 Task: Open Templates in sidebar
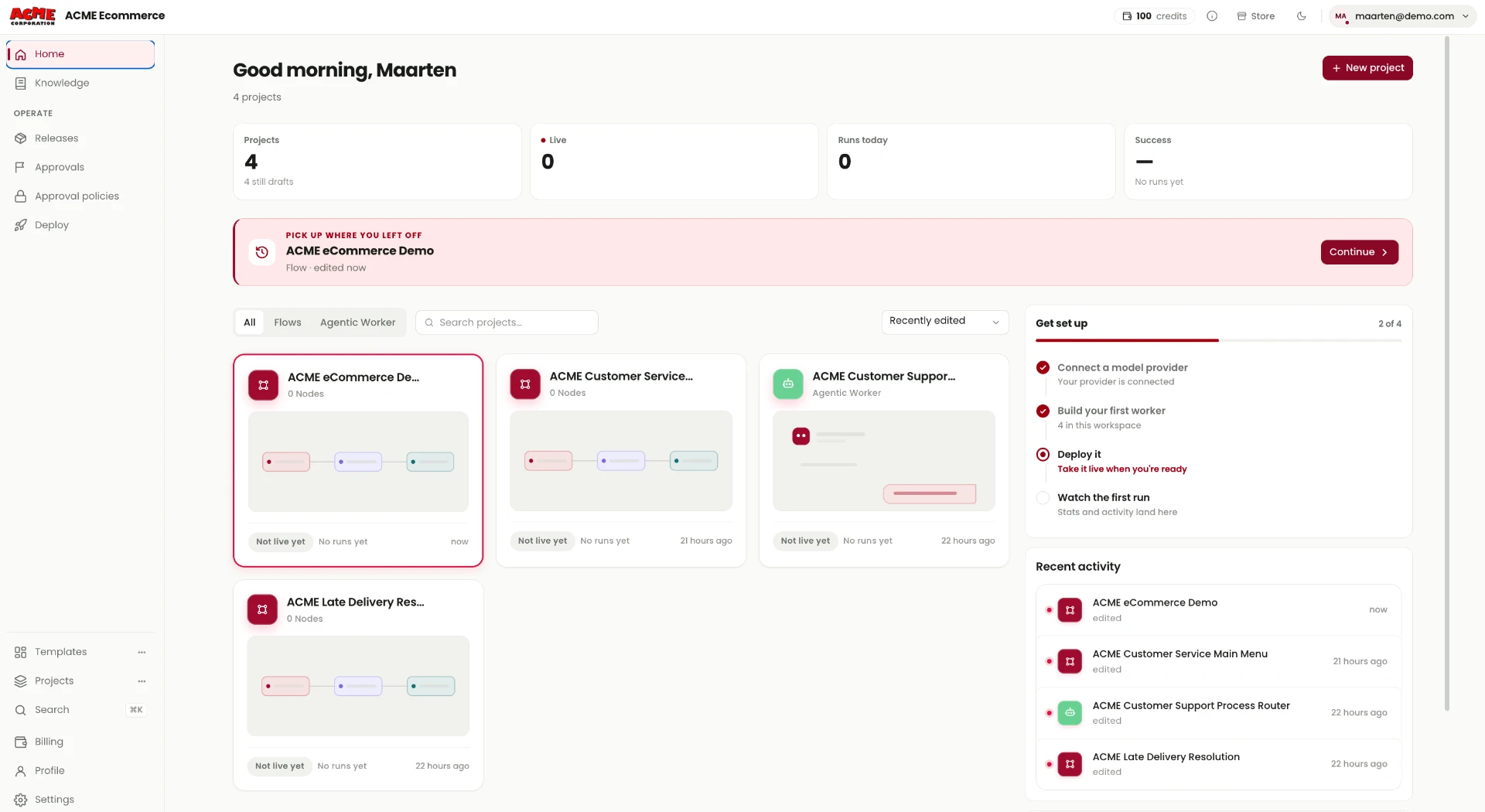61,652
